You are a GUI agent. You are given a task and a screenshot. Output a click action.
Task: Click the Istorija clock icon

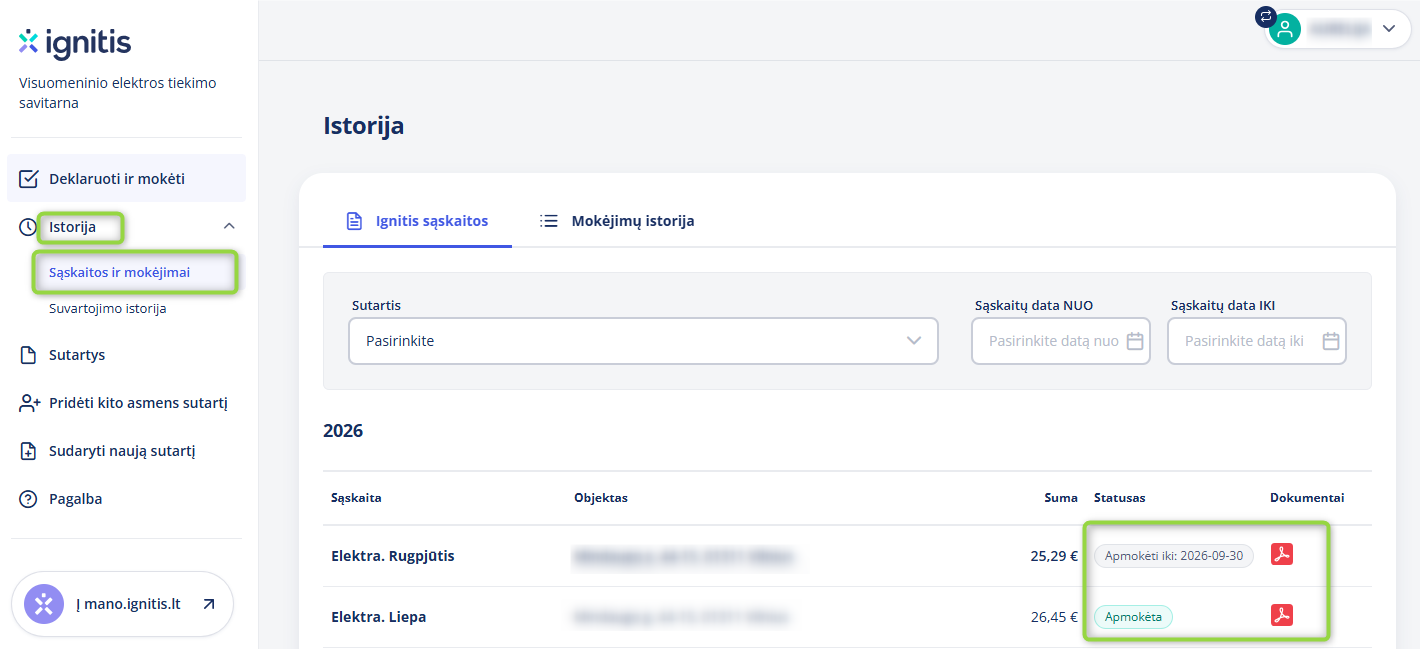[29, 227]
